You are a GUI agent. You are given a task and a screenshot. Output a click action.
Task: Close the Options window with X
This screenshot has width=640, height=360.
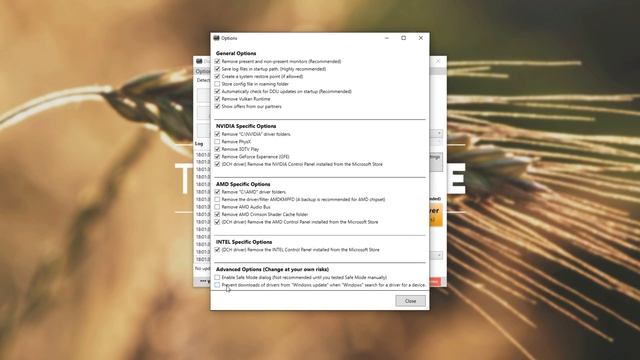click(x=421, y=38)
